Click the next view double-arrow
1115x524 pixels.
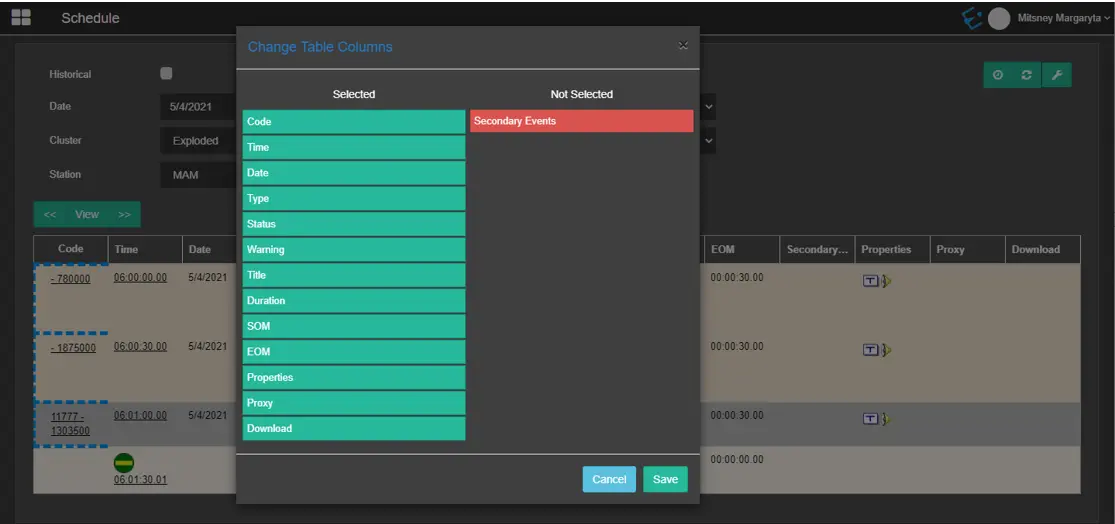click(124, 215)
